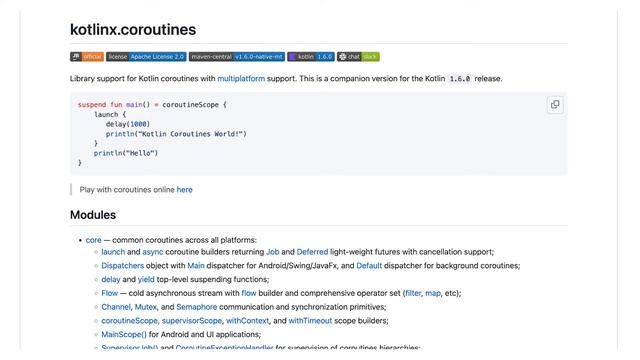Click the supervisorScope link
640x360 pixels.
coord(192,321)
